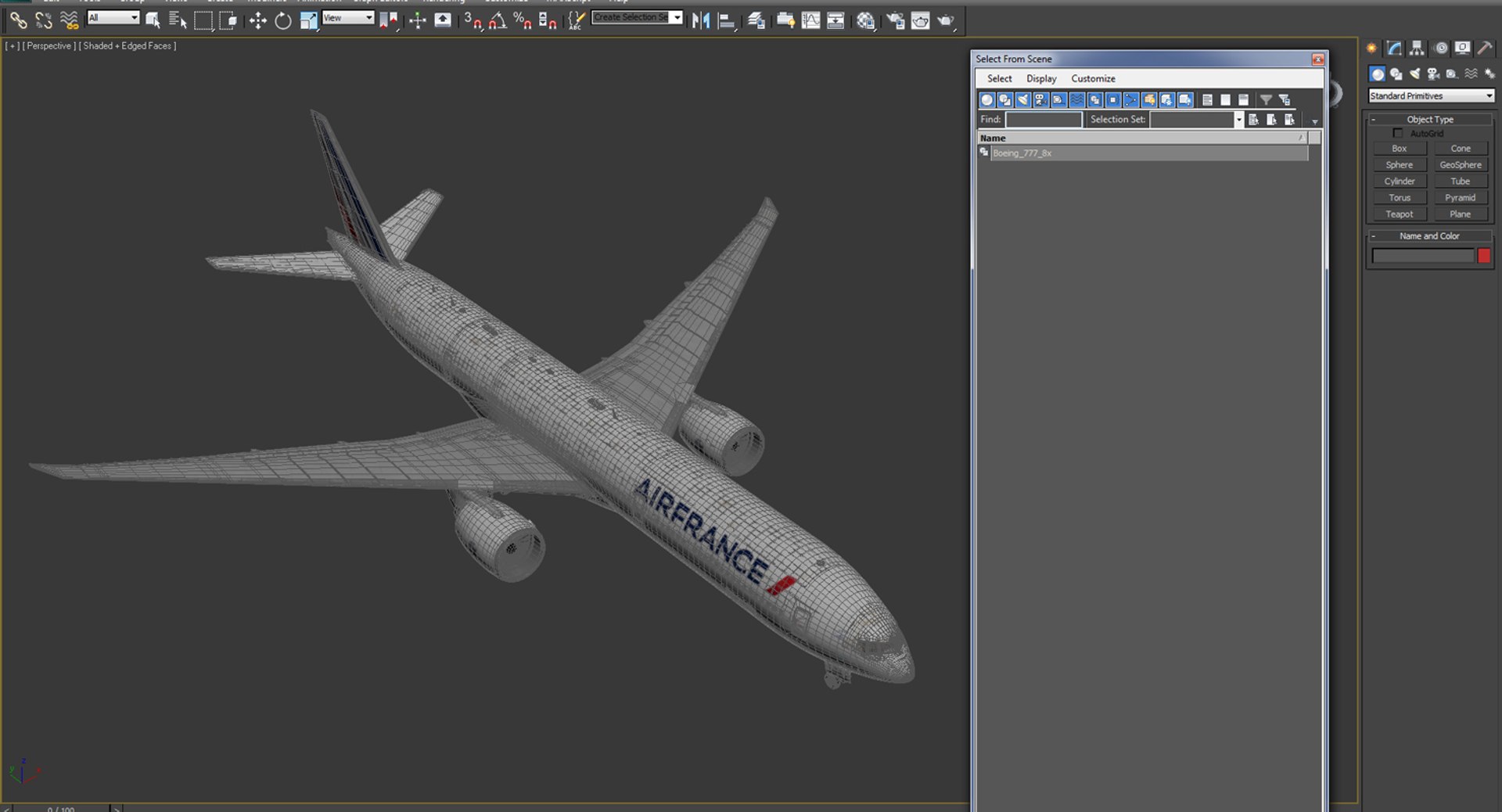The image size is (1502, 812).
Task: Click the Cone primitive button
Action: tap(1460, 149)
